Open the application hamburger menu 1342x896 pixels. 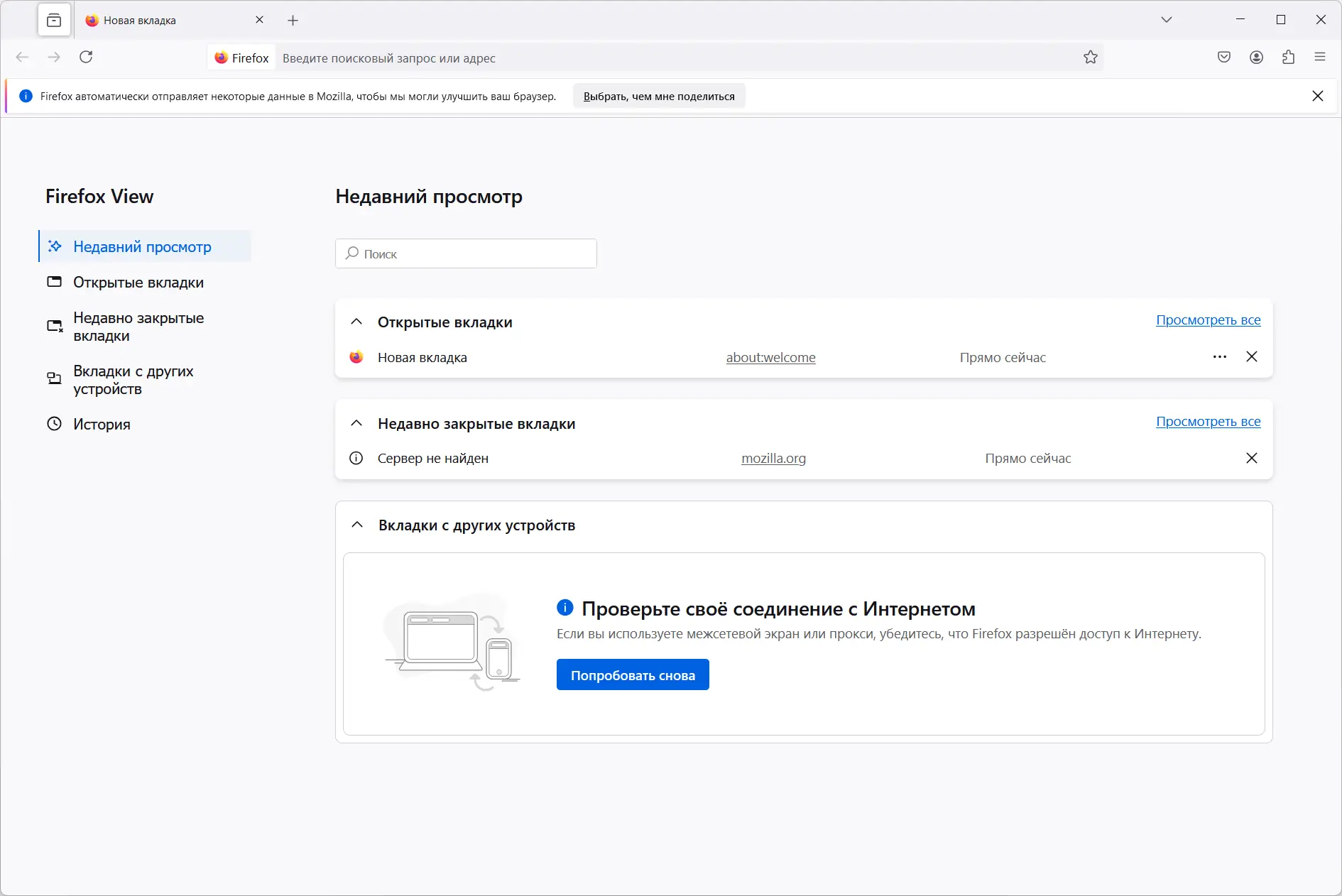point(1320,58)
